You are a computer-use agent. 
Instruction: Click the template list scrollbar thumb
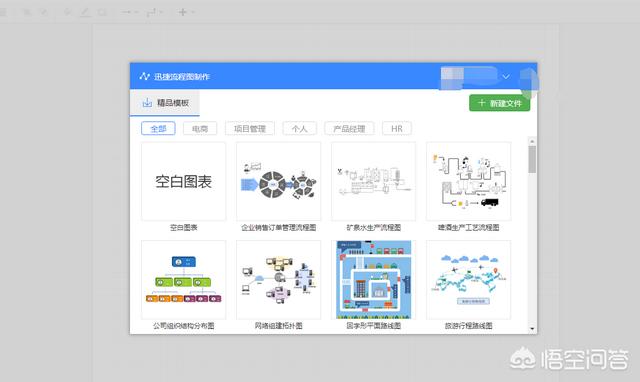(532, 159)
